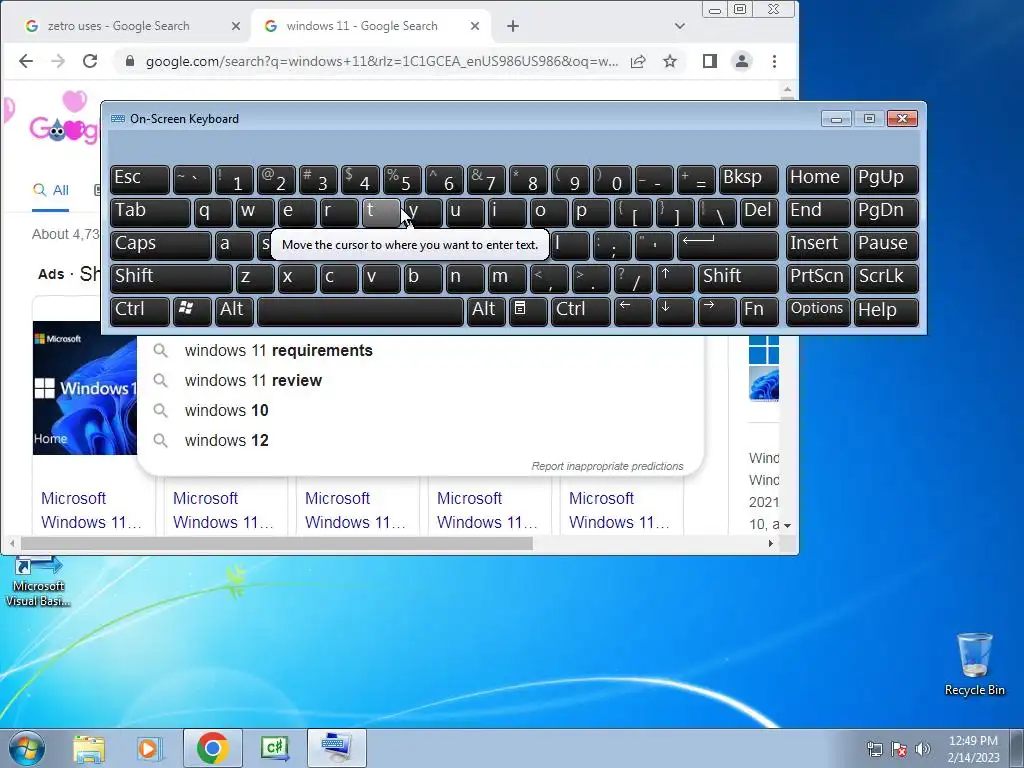Screen dimensions: 1024x768
Task: Switch to the zetro uses Google Search tab
Action: click(118, 26)
